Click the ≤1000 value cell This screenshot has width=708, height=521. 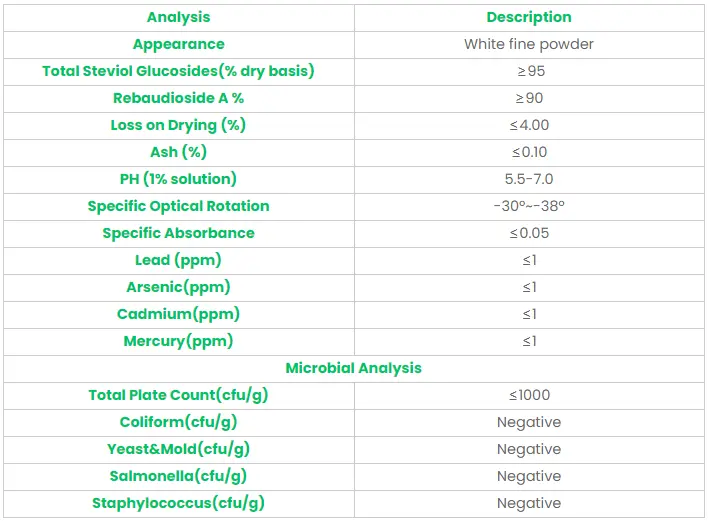pos(529,395)
